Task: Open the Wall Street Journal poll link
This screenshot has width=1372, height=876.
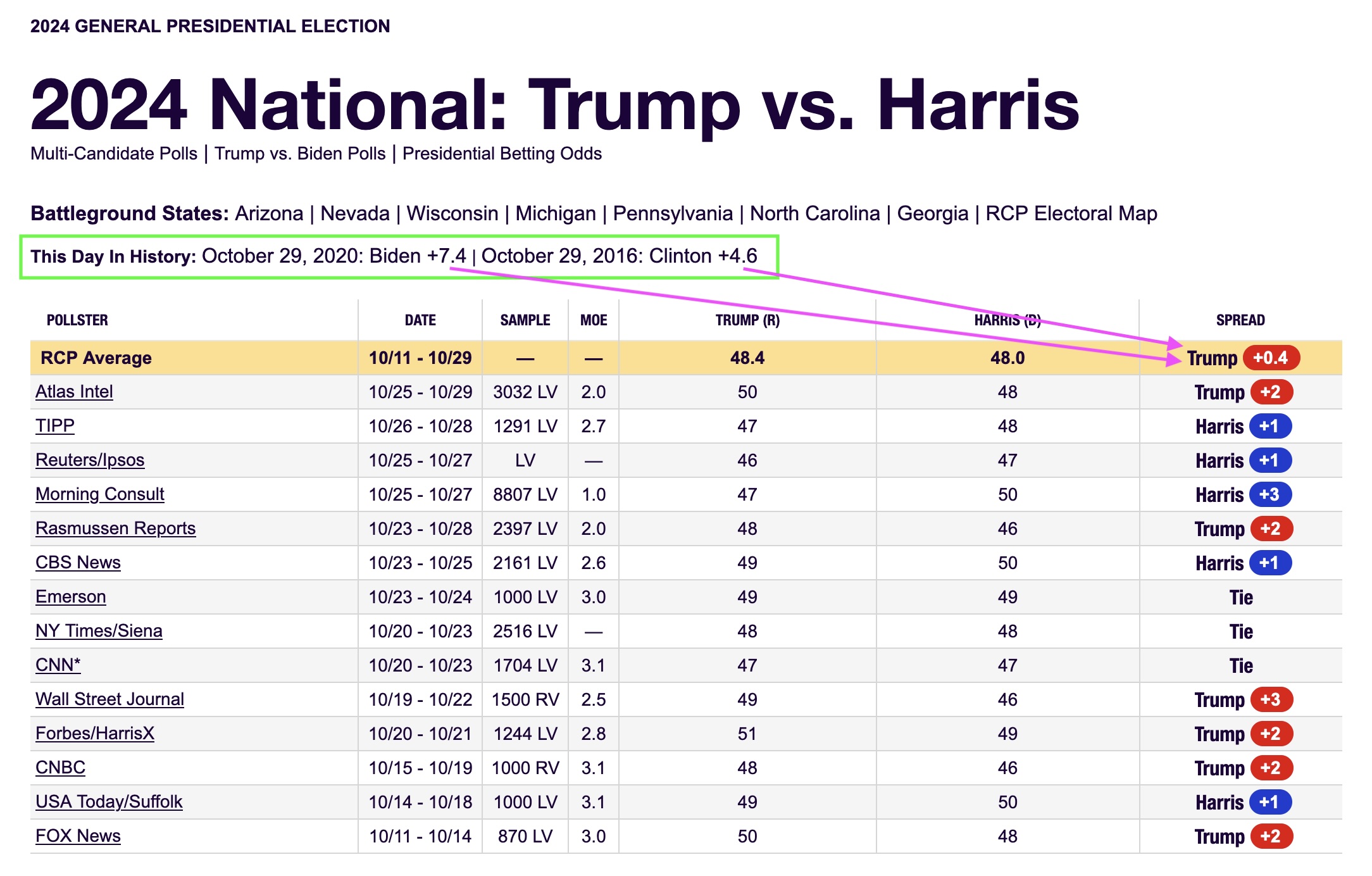Action: [x=109, y=699]
